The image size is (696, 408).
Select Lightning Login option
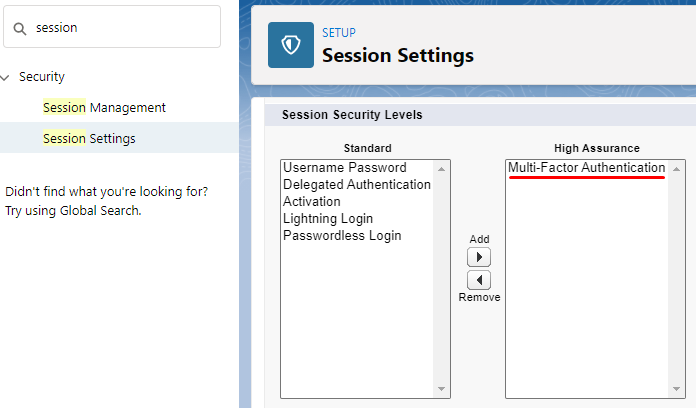[x=327, y=218]
